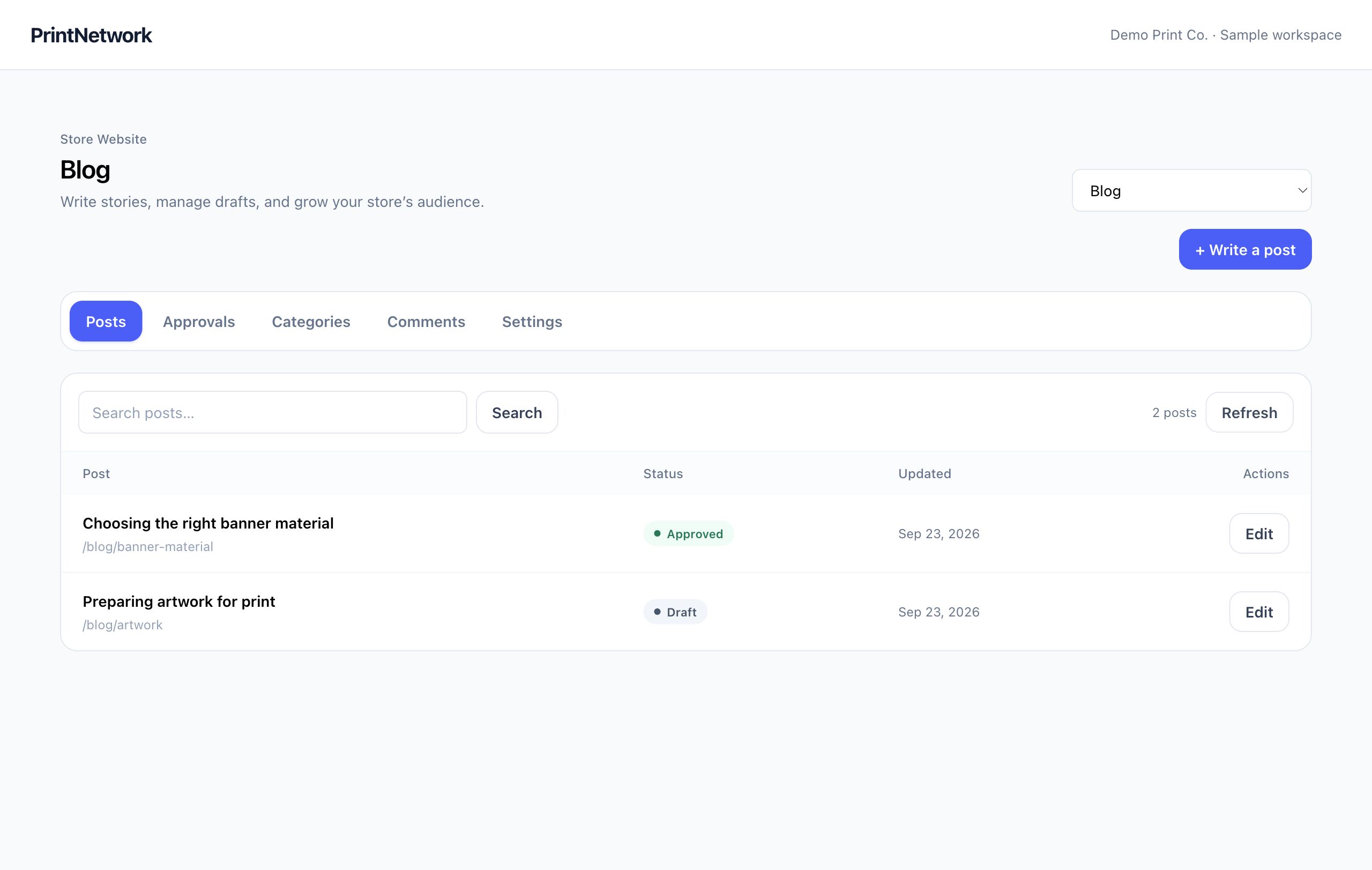Open post Choosing the right banner material
Viewport: 1372px width, 870px height.
click(208, 523)
